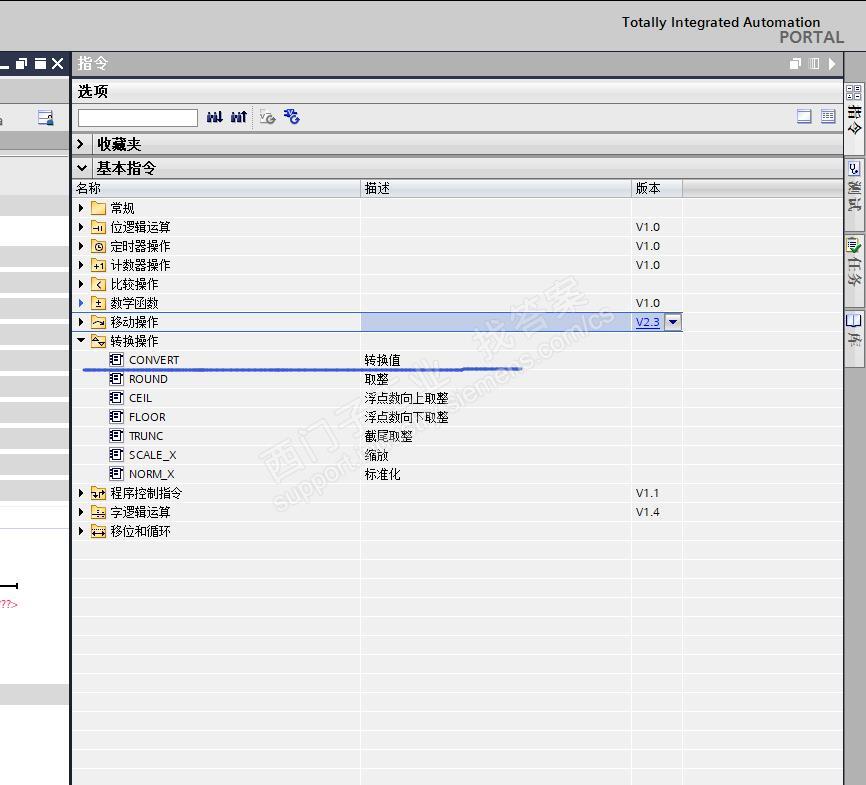Select the CONVERT instruction
The width and height of the screenshot is (866, 785).
[x=154, y=360]
